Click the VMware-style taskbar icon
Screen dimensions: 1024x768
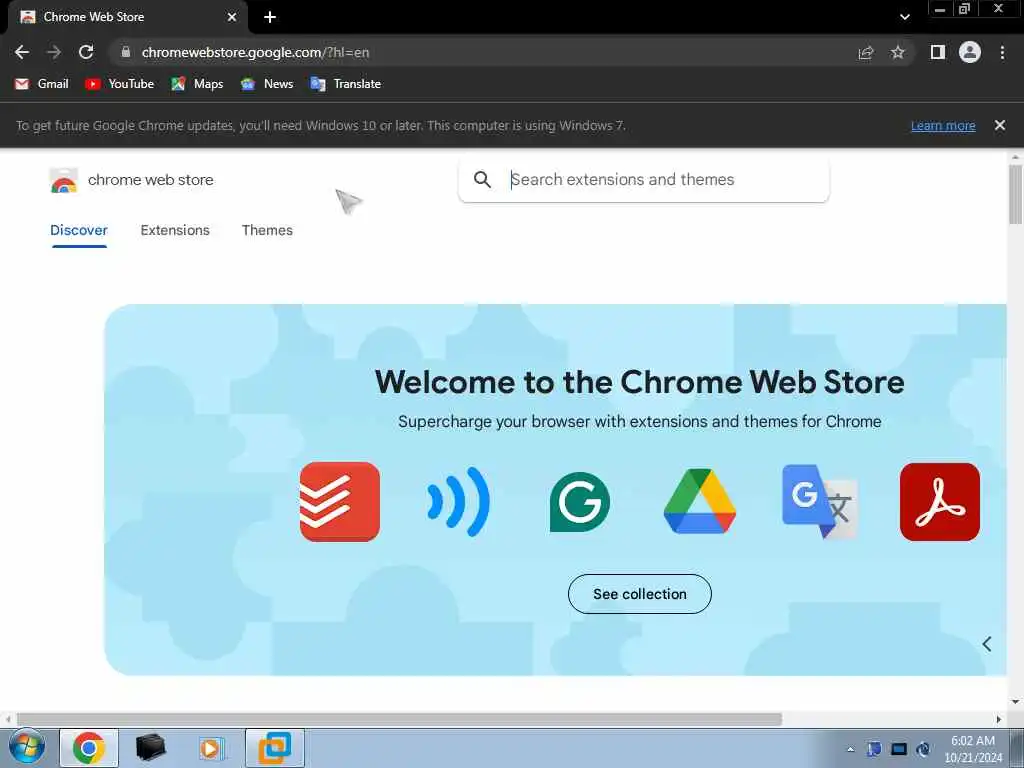(x=275, y=748)
